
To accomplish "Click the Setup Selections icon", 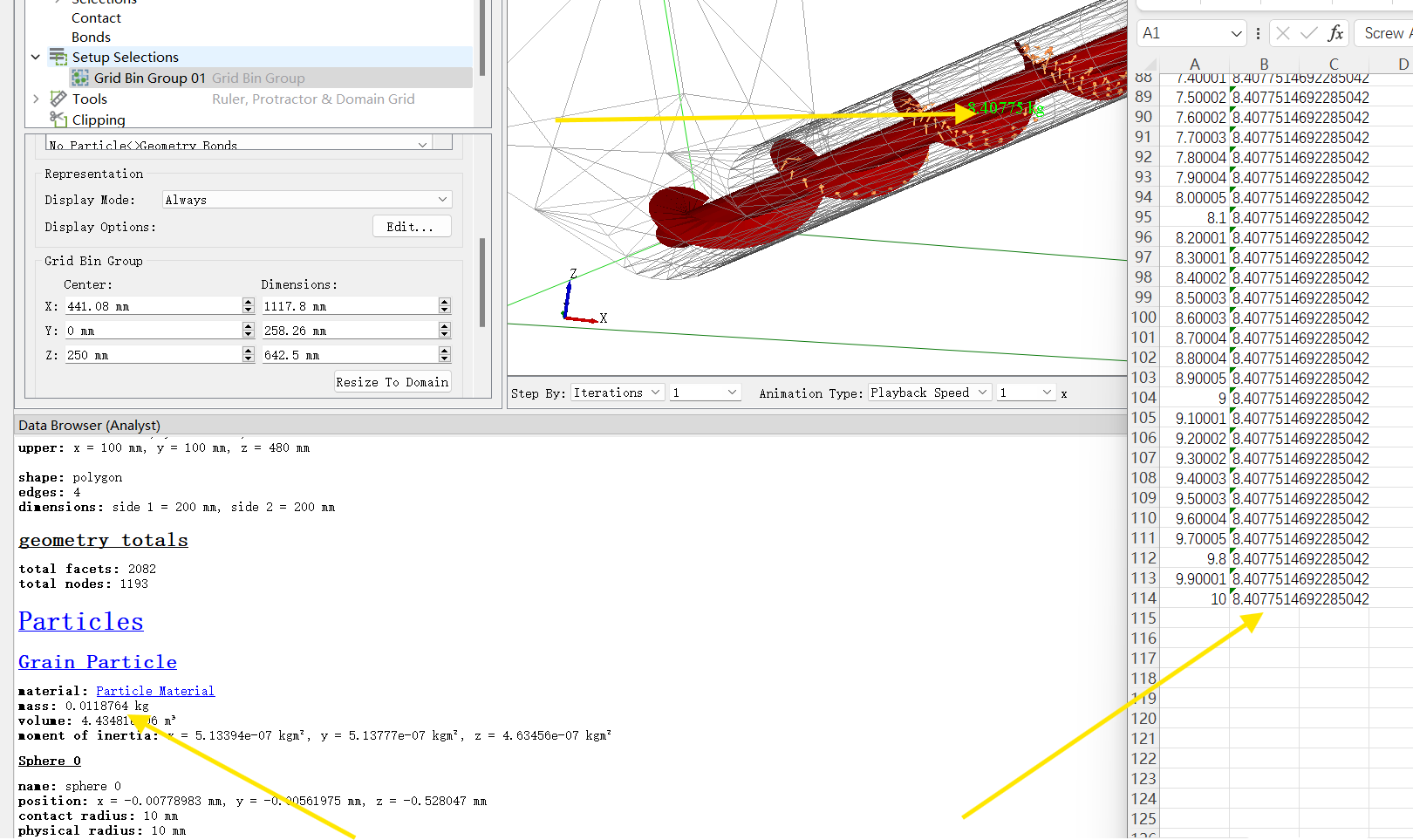I will [58, 58].
